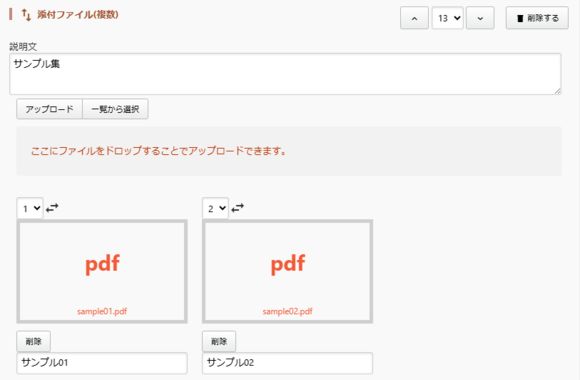580x380 pixels.
Task: Move unit up with the up-chevron button
Action: (414, 18)
